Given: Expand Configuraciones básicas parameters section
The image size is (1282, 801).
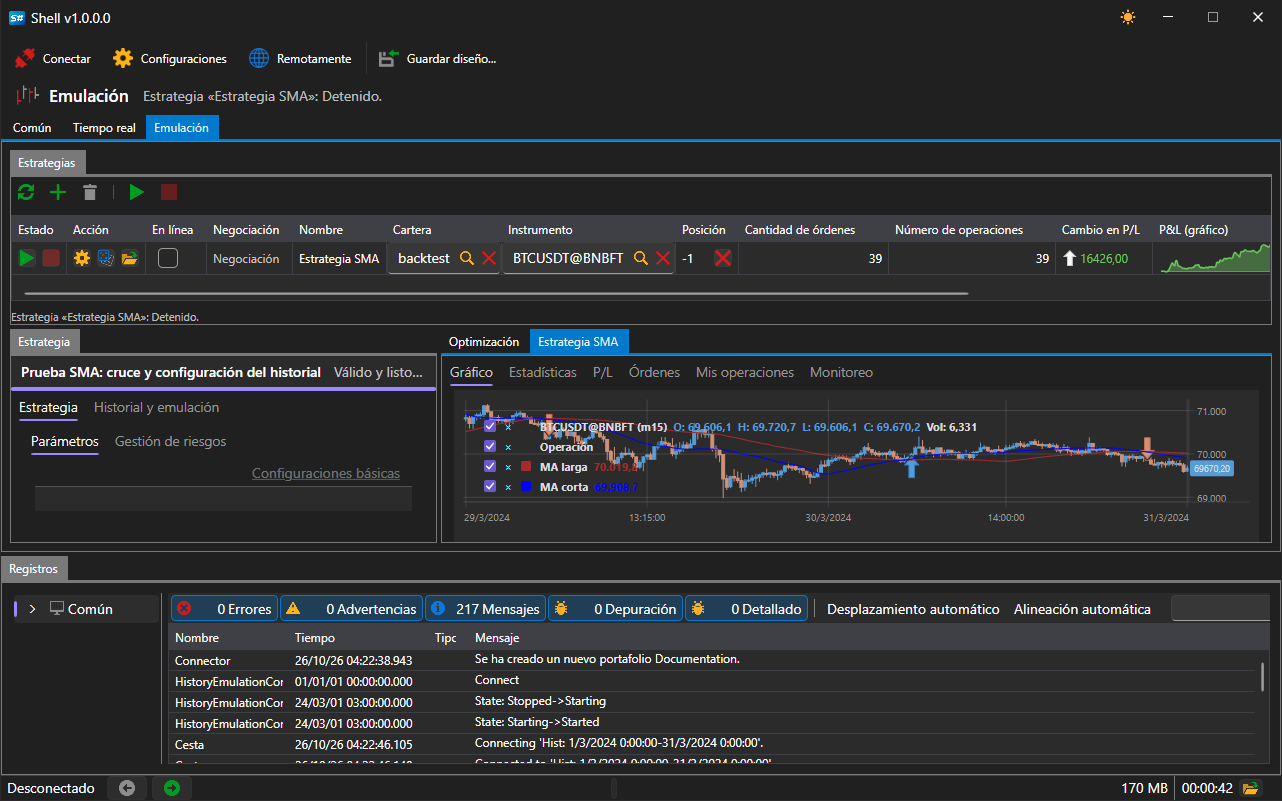Looking at the screenshot, I should (325, 474).
